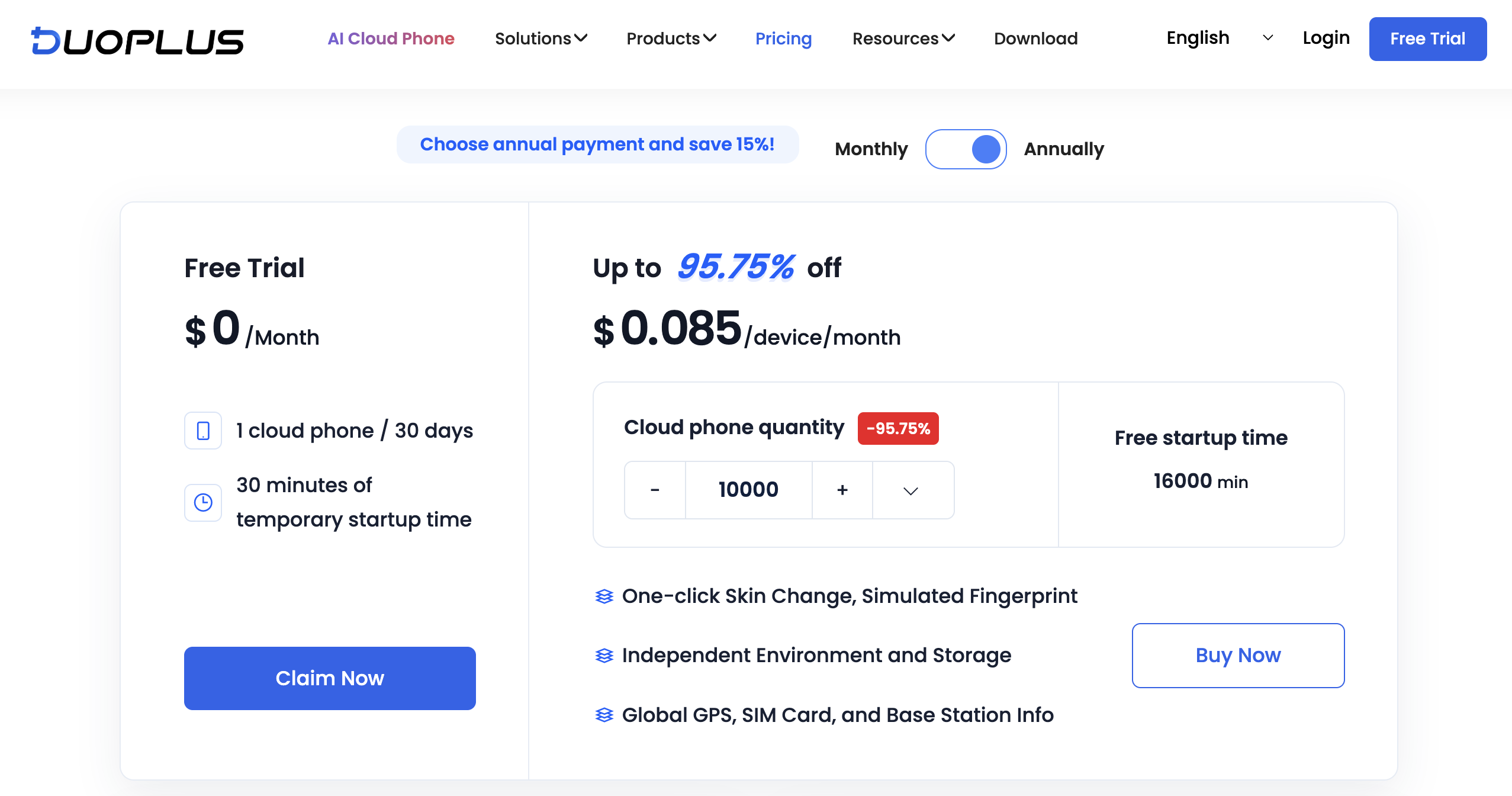Go to the Pricing page
The height and width of the screenshot is (796, 1512).
[x=783, y=38]
